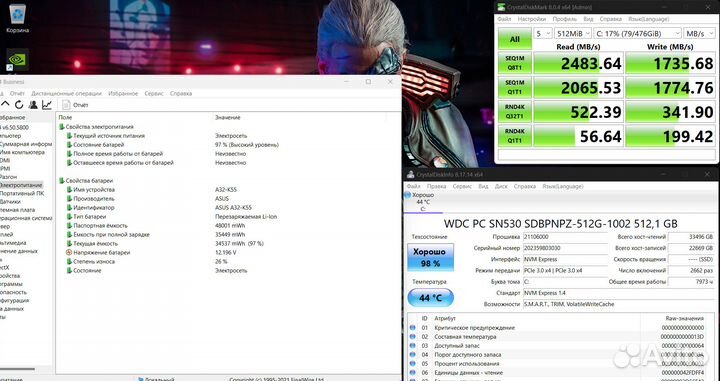Select Имя компьютера in AIDA64 sidebar tree
This screenshot has width=720, height=381.
22,152
